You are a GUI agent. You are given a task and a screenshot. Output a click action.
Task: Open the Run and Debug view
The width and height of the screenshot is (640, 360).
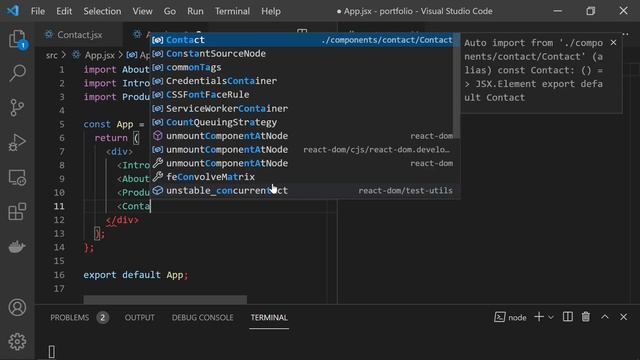pyautogui.click(x=17, y=143)
